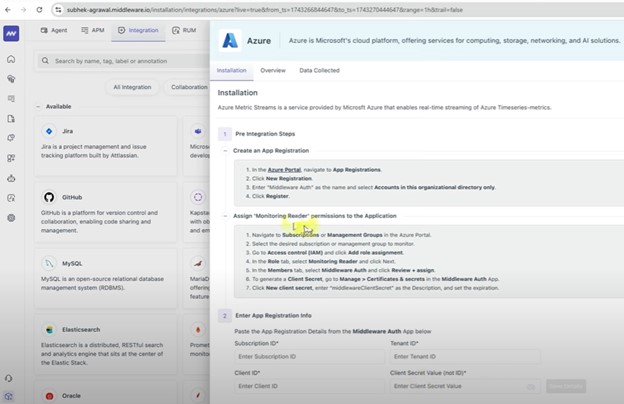
Task: Toggle visibility eye in Client Secret field
Action: pos(531,386)
